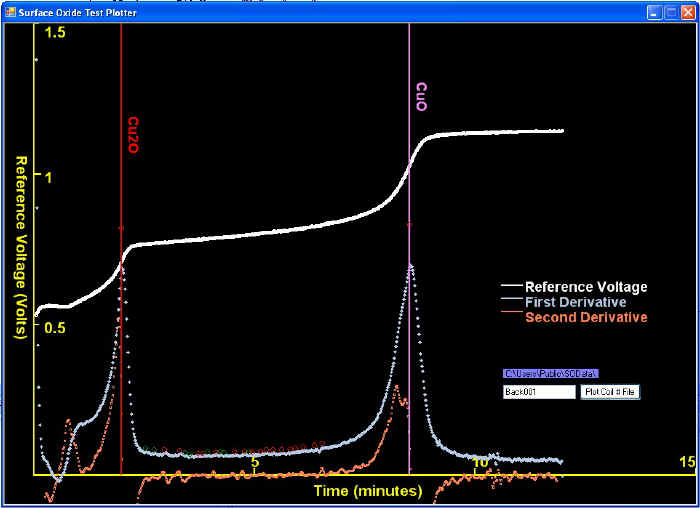The image size is (700, 508).
Task: Click the orange legend line for Second Derivative
Action: (x=510, y=317)
